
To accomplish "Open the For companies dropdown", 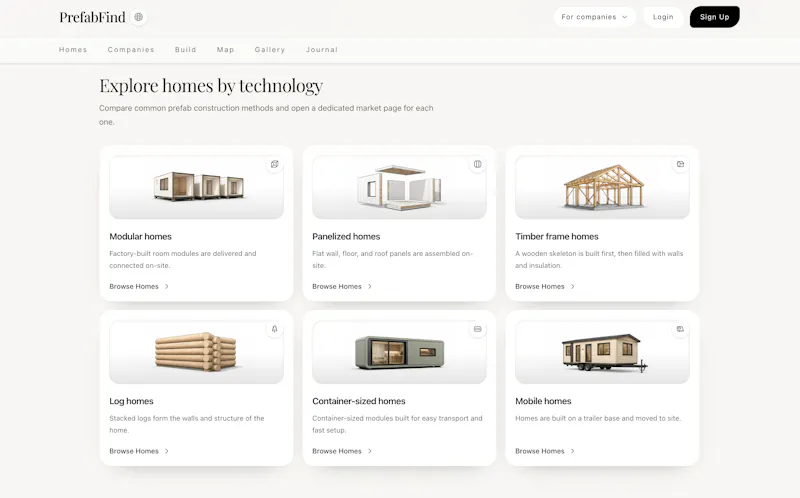I will (594, 17).
